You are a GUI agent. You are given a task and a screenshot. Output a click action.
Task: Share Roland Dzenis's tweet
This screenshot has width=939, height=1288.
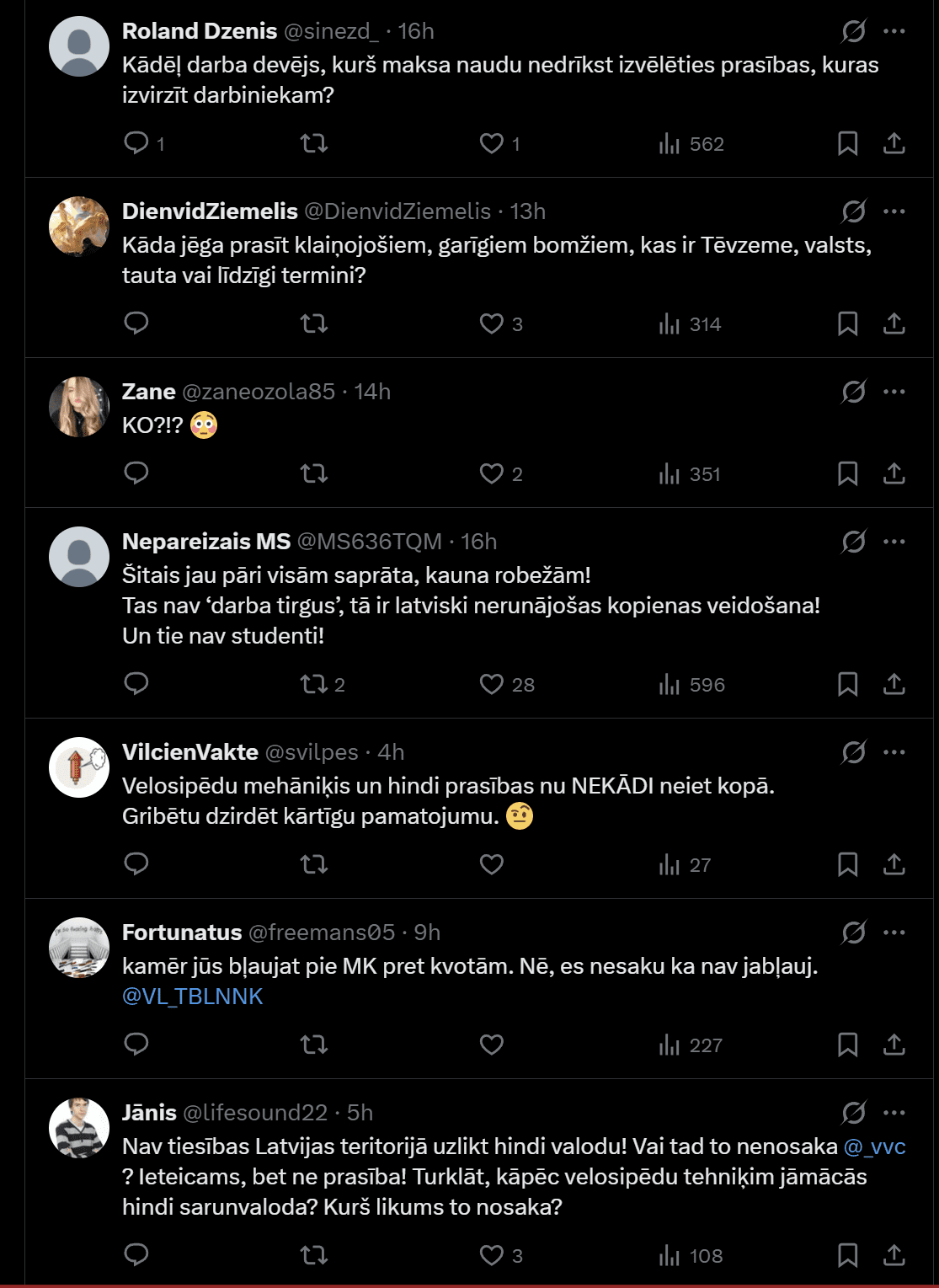tap(894, 143)
